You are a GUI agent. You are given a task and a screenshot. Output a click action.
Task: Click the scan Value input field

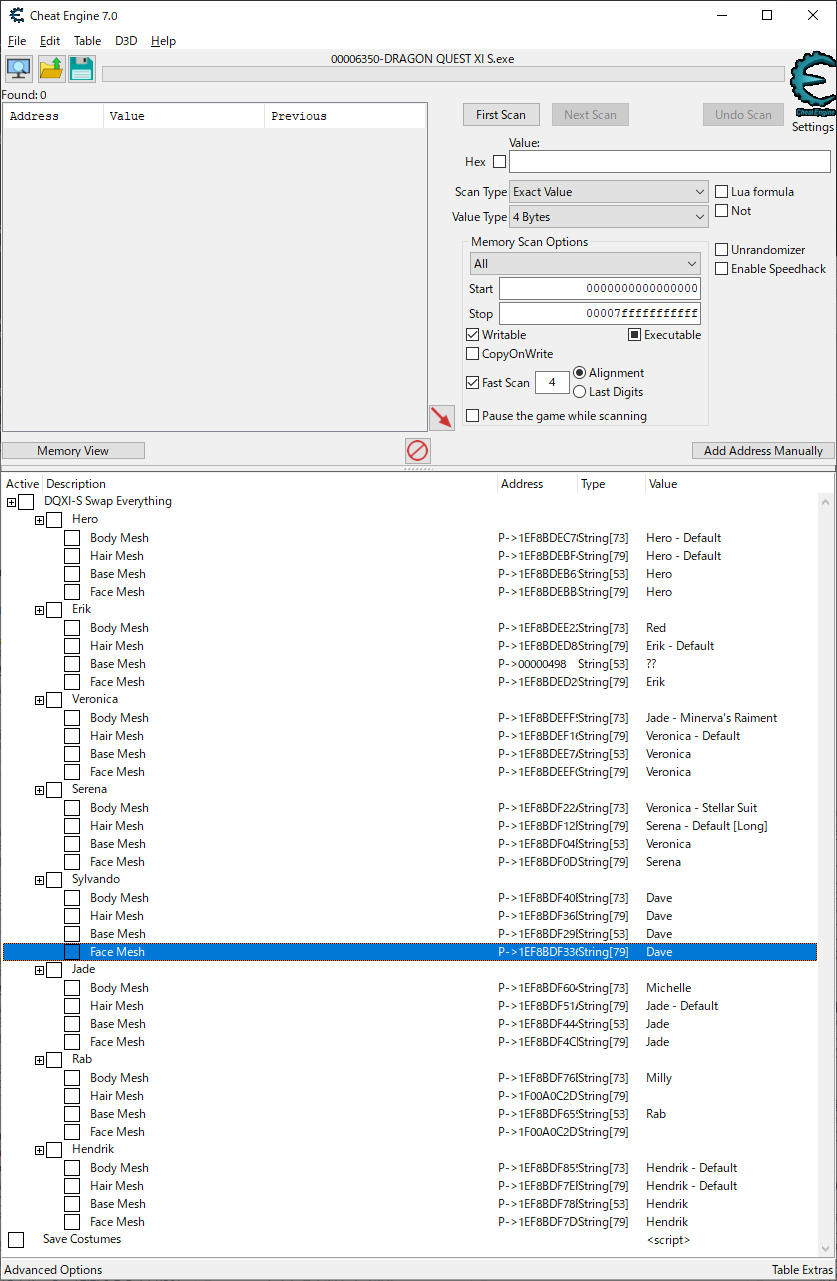[x=670, y=162]
